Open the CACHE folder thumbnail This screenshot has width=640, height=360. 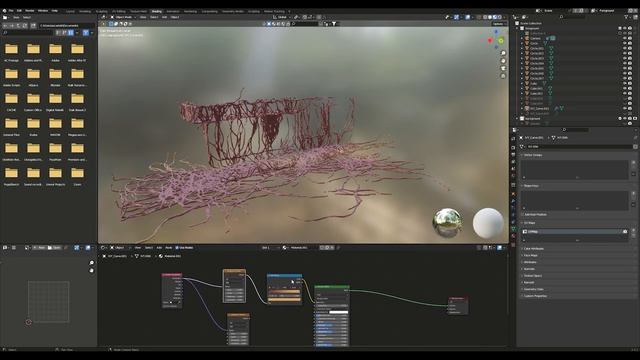coord(11,99)
